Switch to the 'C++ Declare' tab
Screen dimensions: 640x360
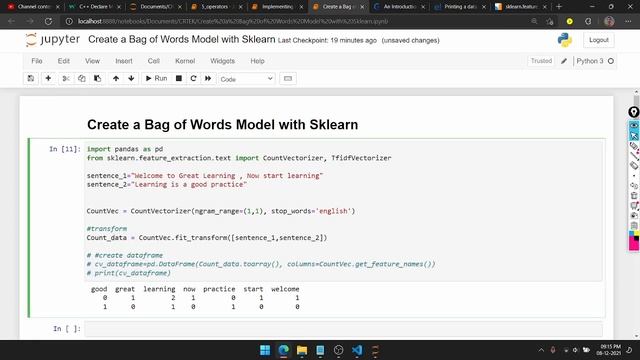pyautogui.click(x=94, y=7)
